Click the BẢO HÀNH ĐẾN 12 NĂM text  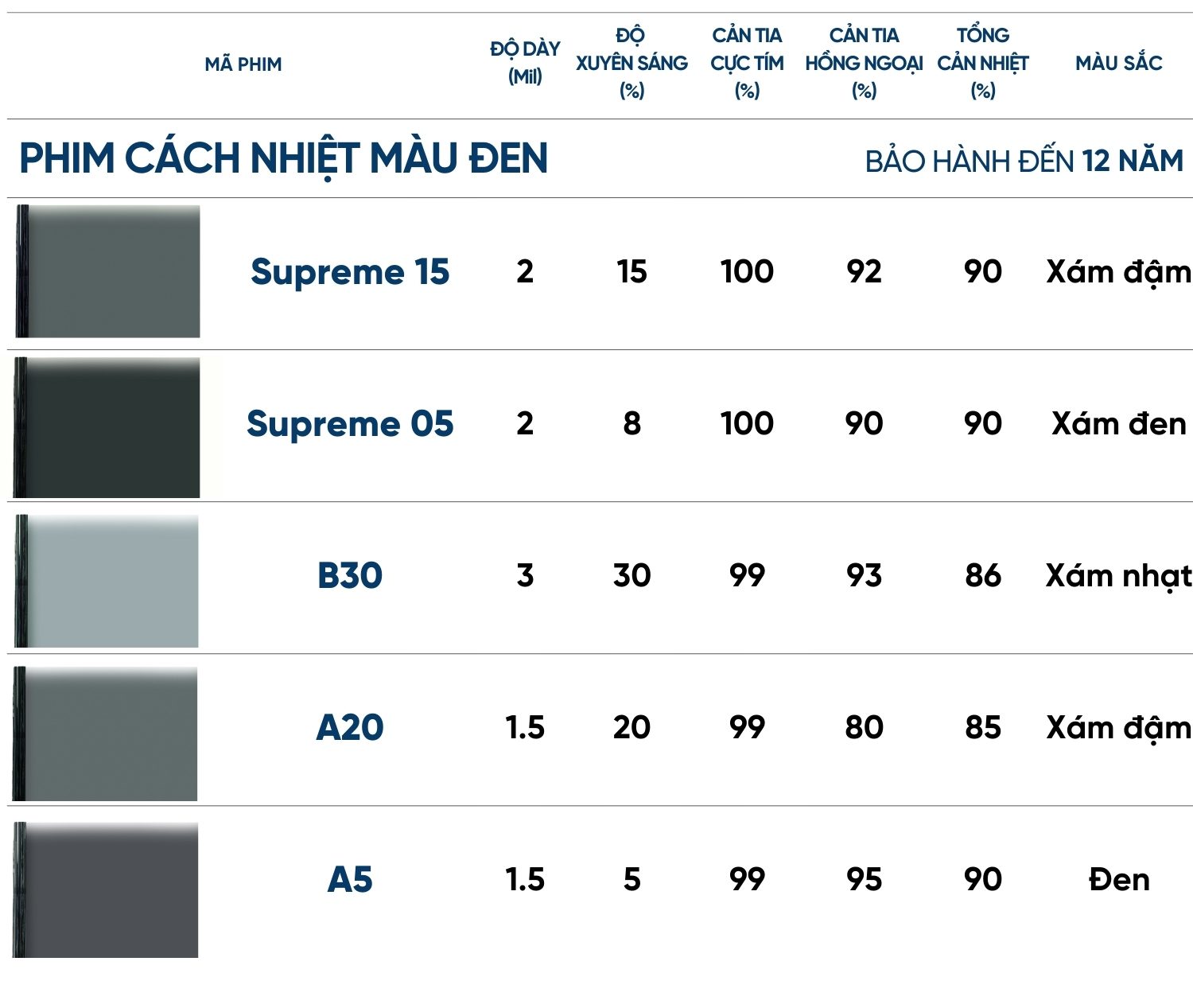[x=1024, y=162]
